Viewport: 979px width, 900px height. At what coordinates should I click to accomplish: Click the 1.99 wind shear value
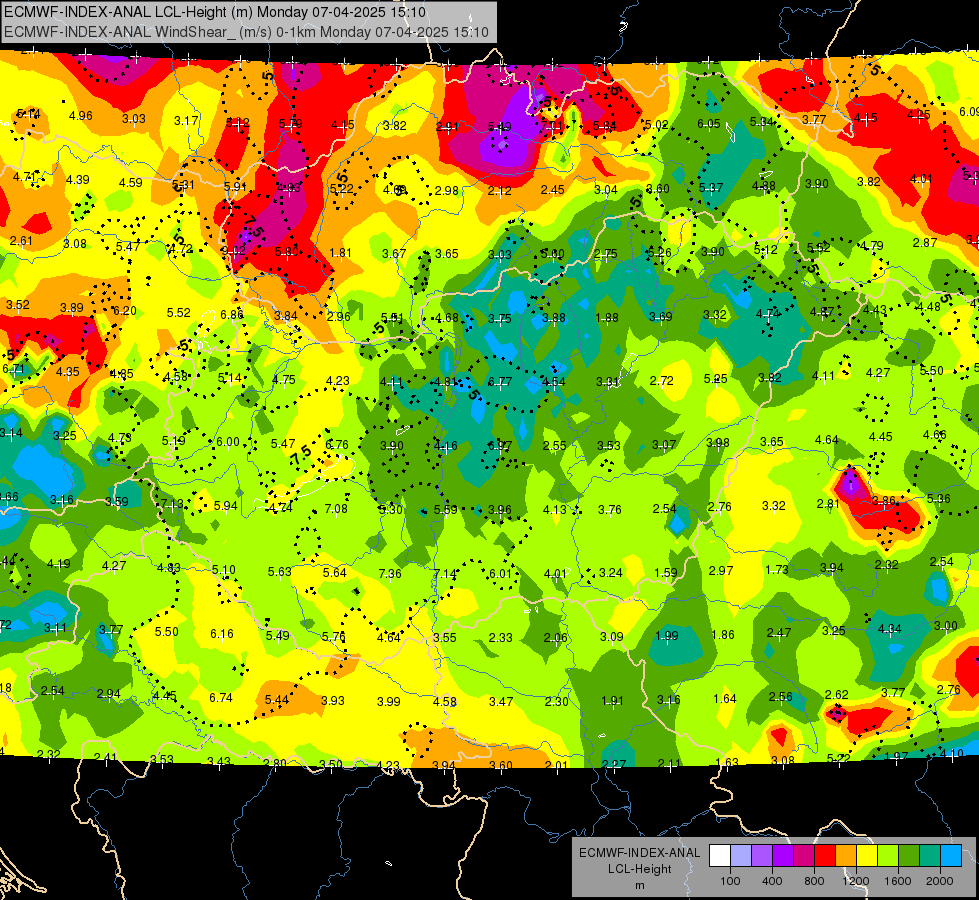point(667,636)
